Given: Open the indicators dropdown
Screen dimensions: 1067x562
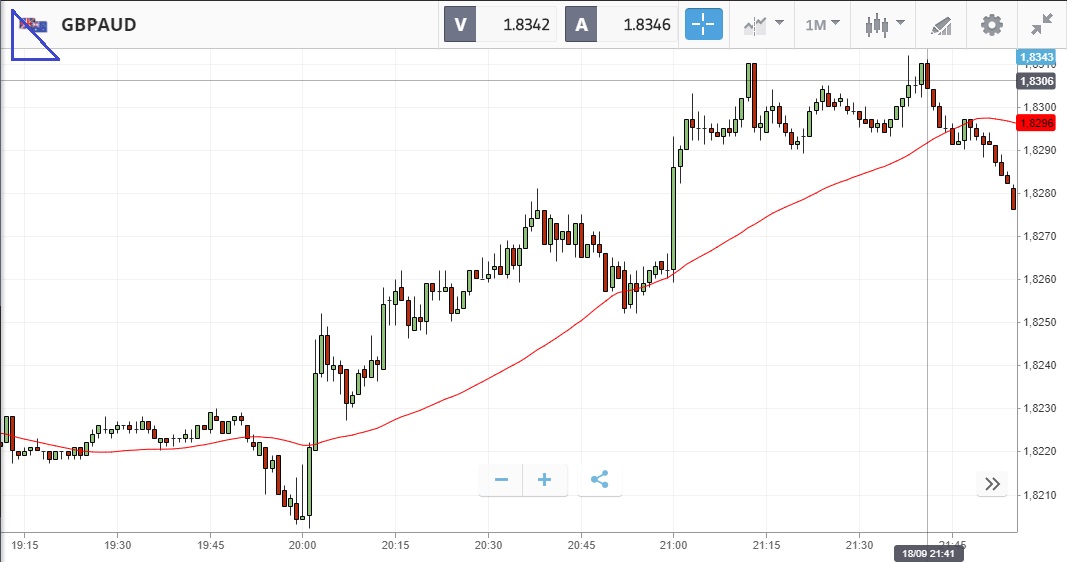Looking at the screenshot, I should [x=763, y=24].
